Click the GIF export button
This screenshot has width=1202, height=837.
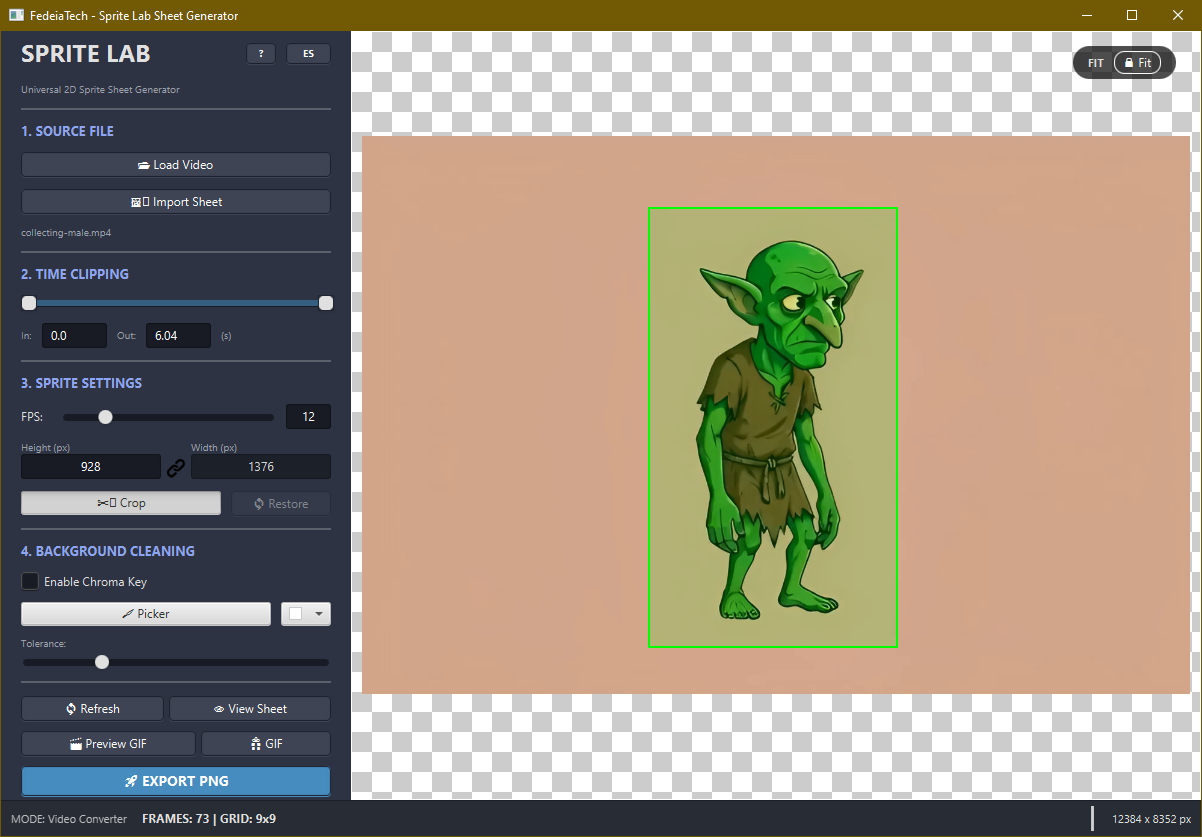pos(266,744)
